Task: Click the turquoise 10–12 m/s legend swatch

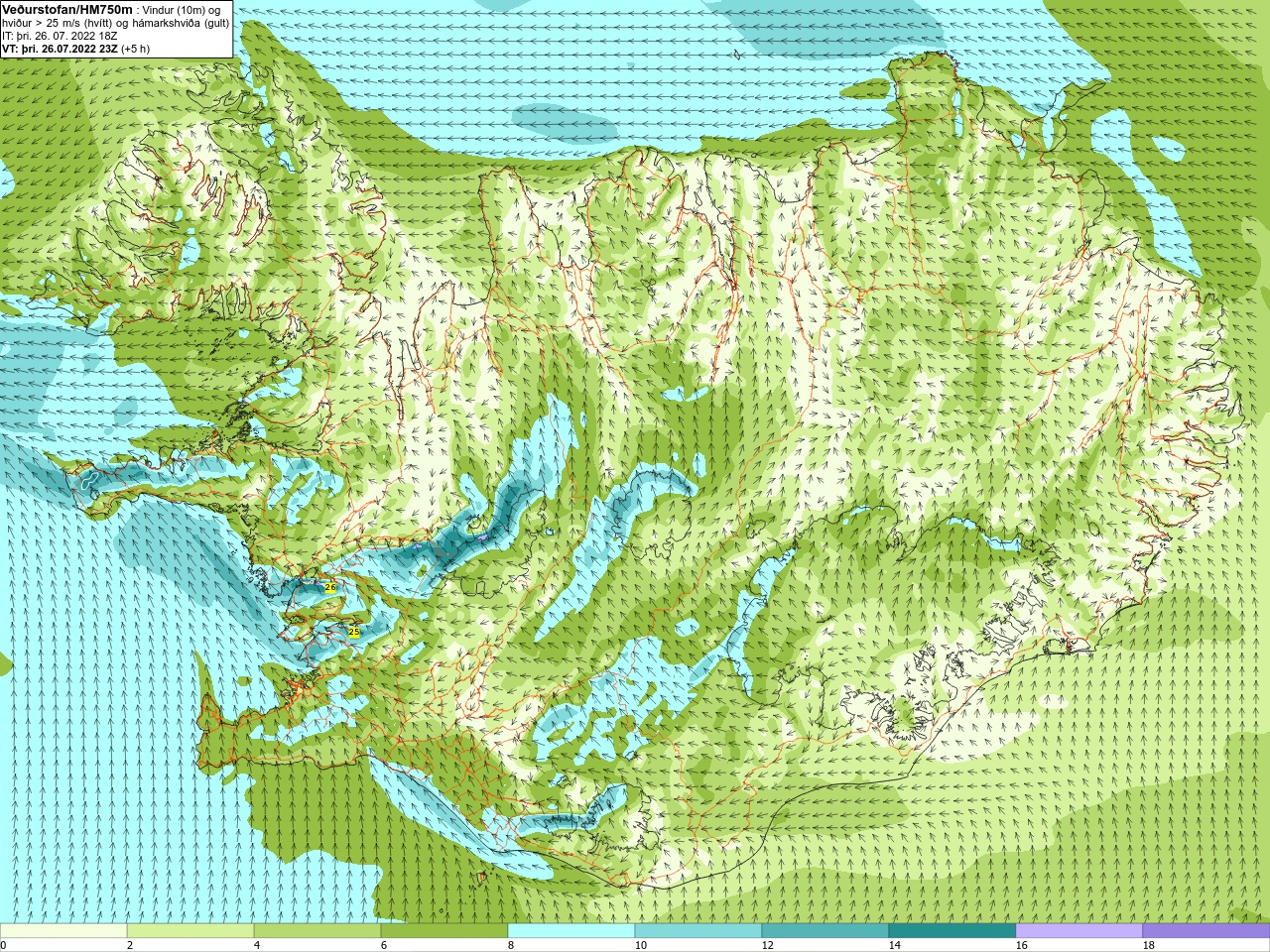Action: (698, 931)
